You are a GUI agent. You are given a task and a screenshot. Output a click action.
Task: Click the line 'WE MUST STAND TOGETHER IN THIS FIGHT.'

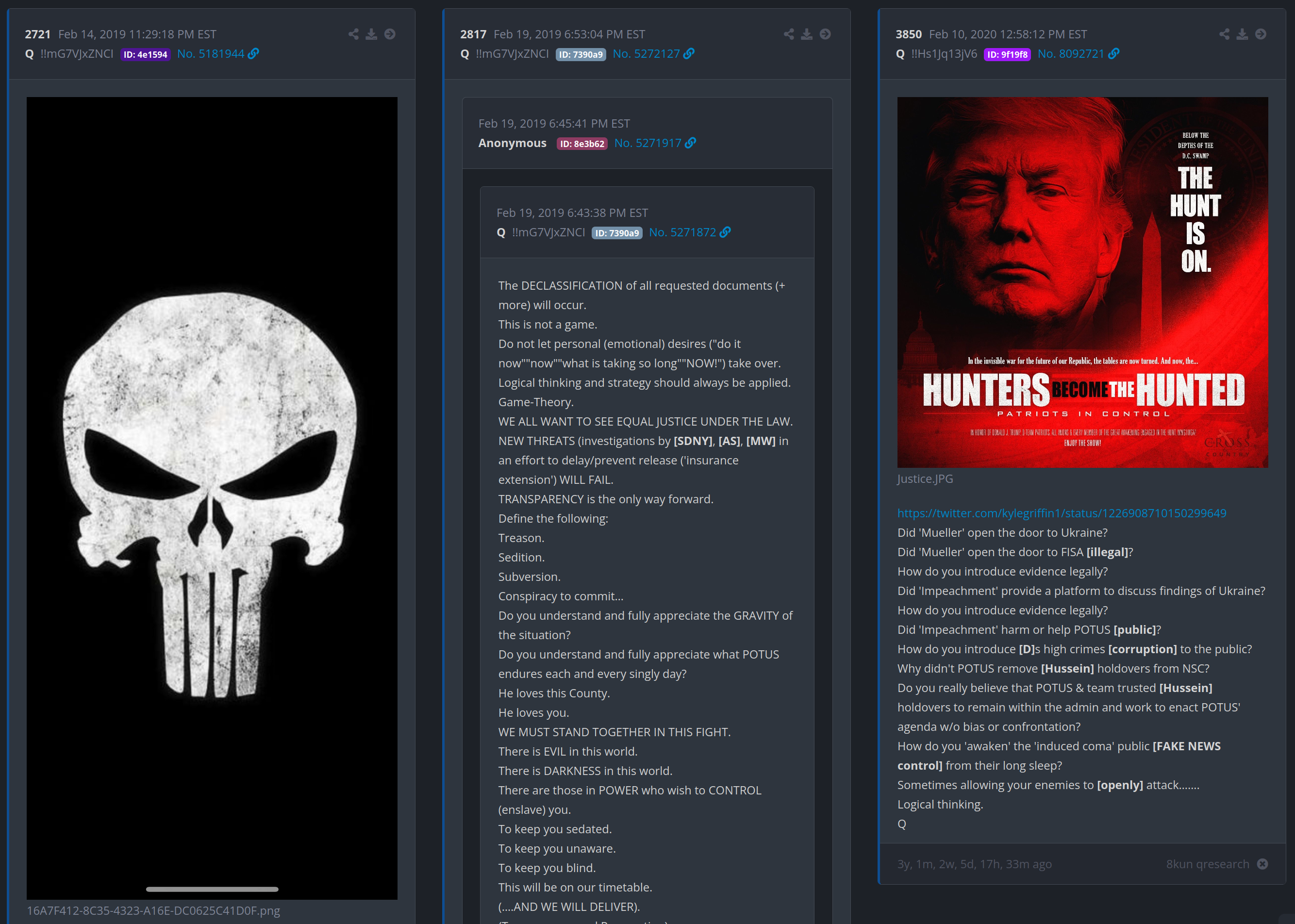(614, 732)
